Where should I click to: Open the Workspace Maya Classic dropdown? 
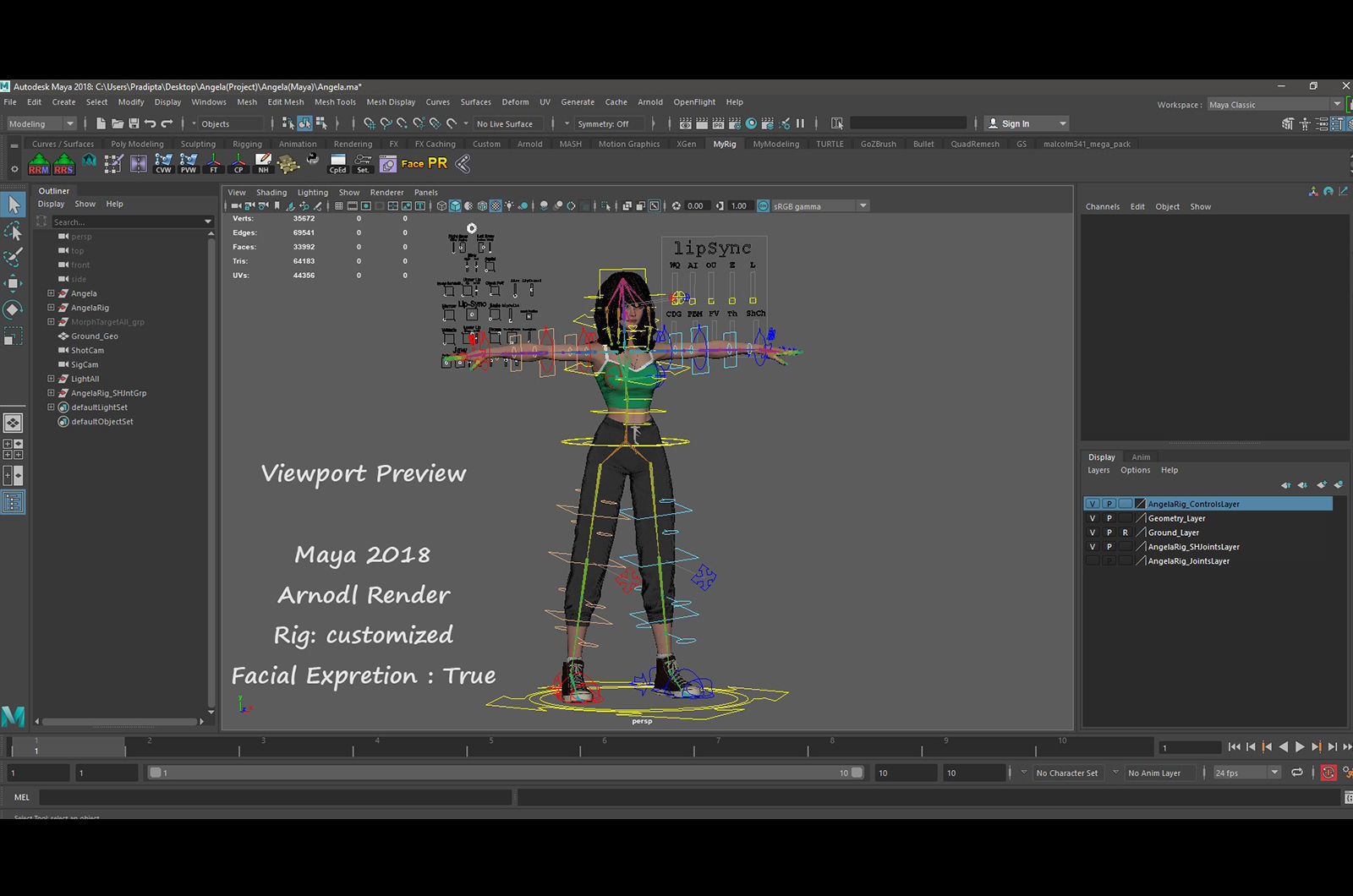[1274, 105]
